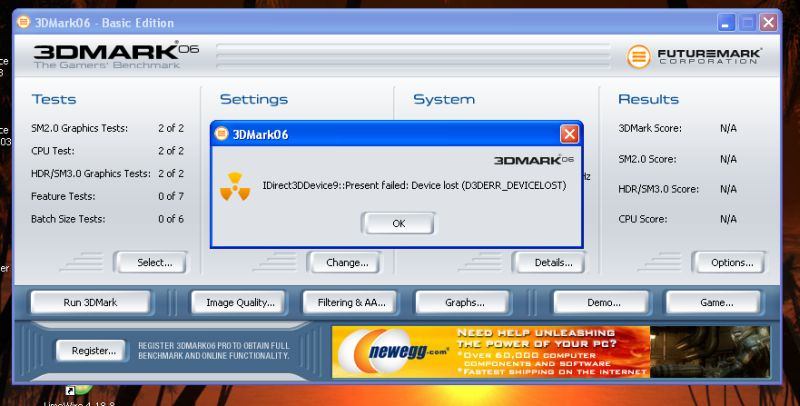Launch the Game
This screenshot has height=406, width=800.
pos(714,302)
